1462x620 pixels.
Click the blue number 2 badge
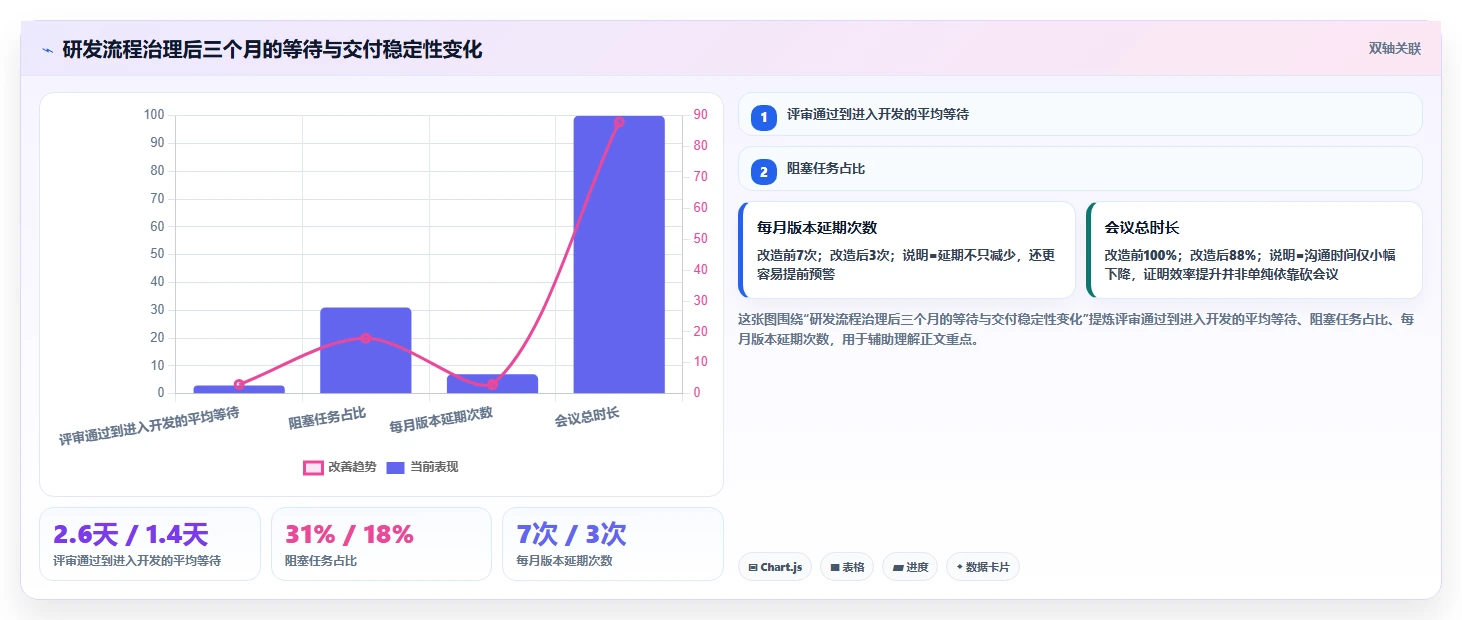[x=764, y=171]
